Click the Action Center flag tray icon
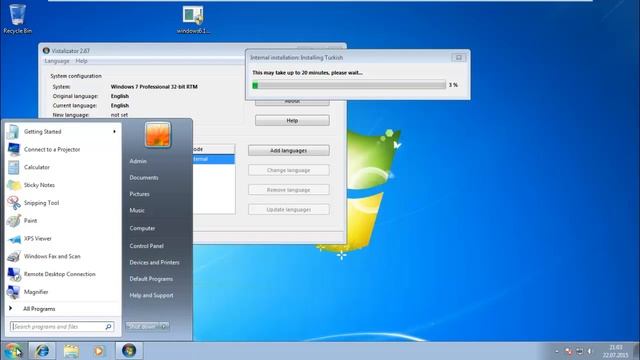 pos(569,351)
